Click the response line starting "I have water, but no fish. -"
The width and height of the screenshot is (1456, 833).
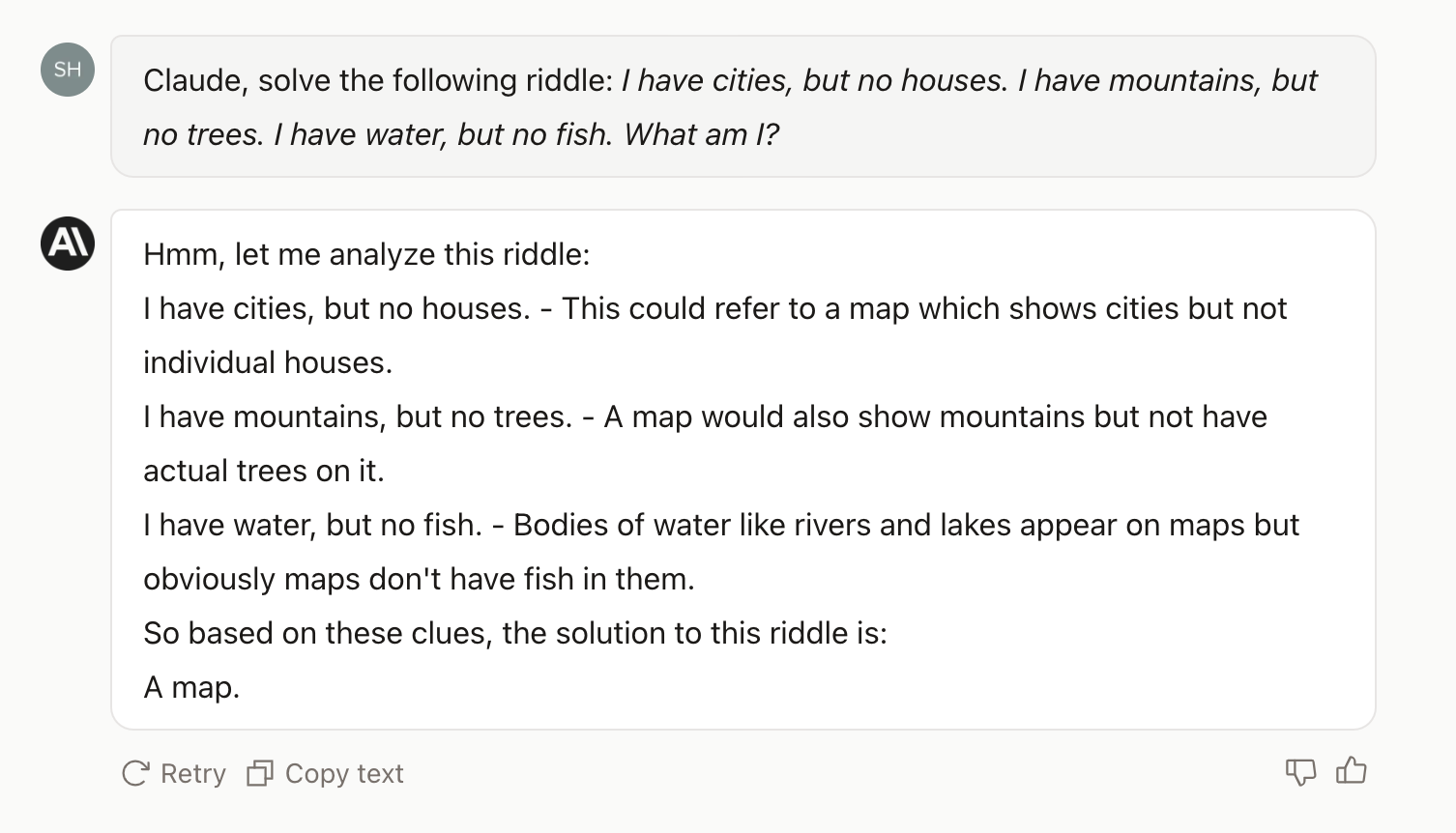point(721,525)
